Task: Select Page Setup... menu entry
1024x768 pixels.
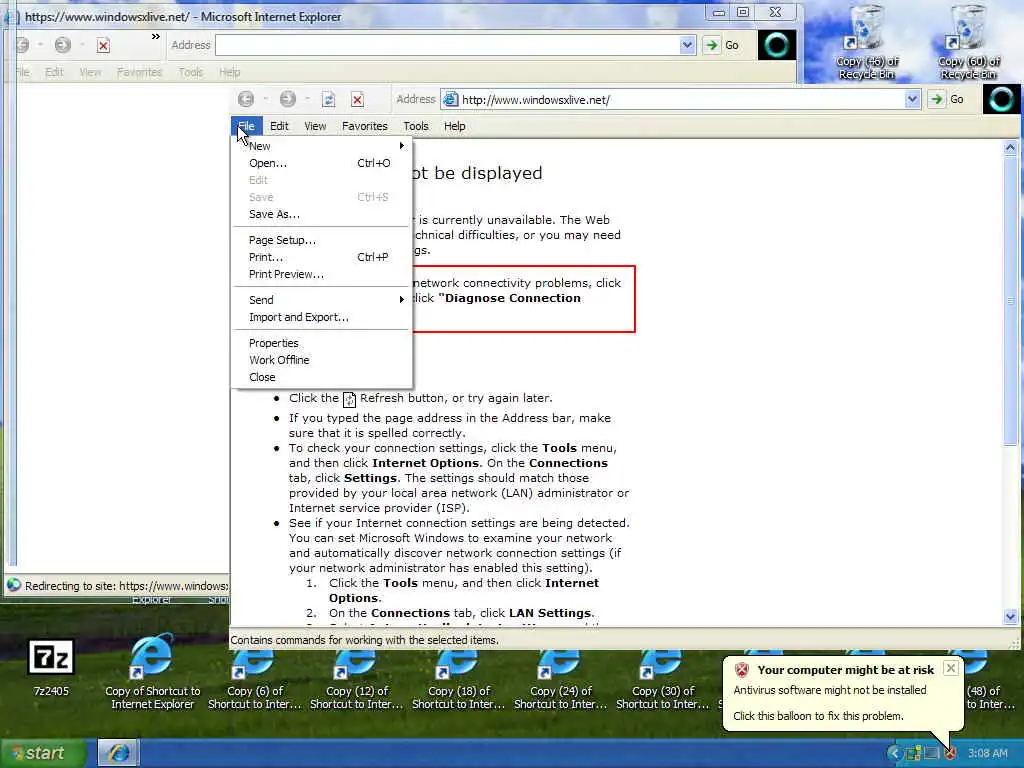Action: point(323,240)
